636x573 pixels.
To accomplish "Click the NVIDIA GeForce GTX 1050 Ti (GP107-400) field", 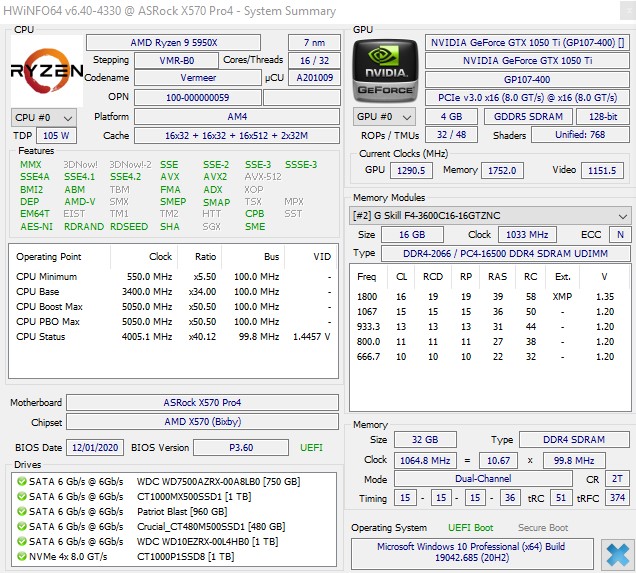I will 527,43.
